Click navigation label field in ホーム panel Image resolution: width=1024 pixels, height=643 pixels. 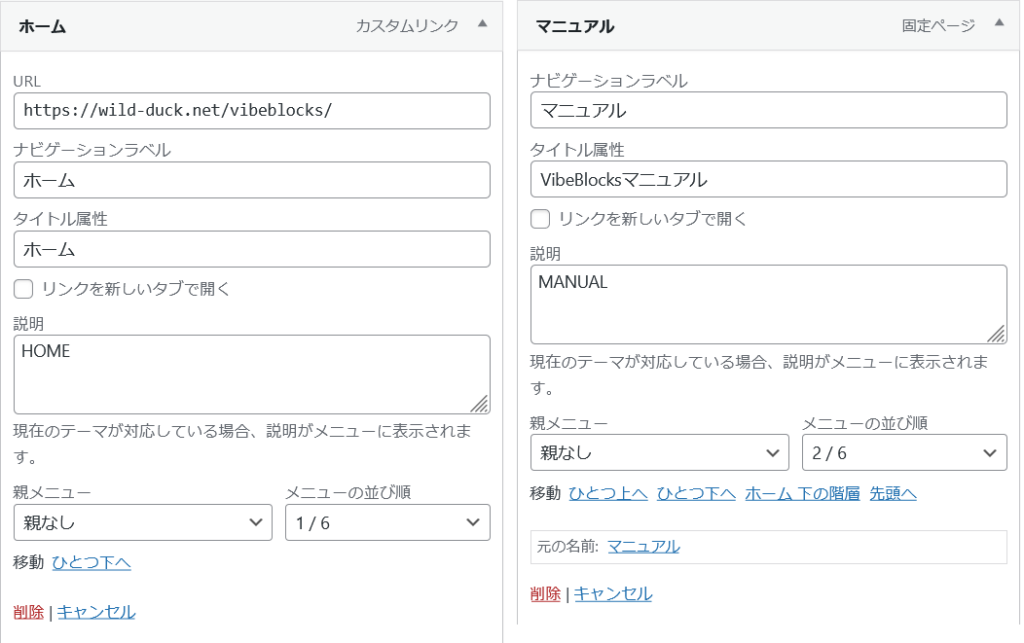click(x=251, y=181)
